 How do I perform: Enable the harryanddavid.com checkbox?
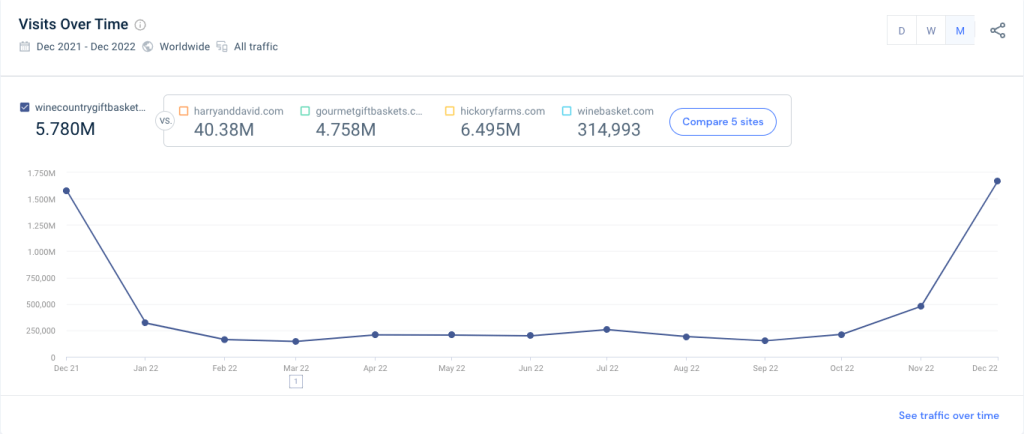point(183,111)
